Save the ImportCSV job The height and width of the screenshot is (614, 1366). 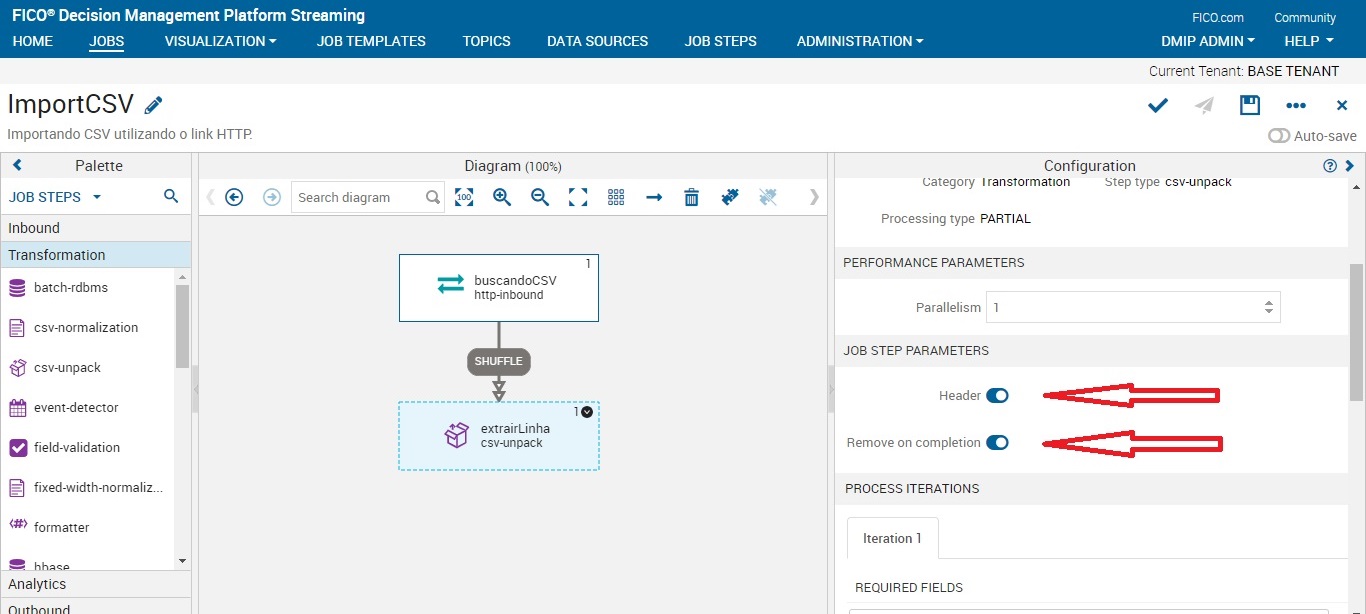click(1249, 105)
